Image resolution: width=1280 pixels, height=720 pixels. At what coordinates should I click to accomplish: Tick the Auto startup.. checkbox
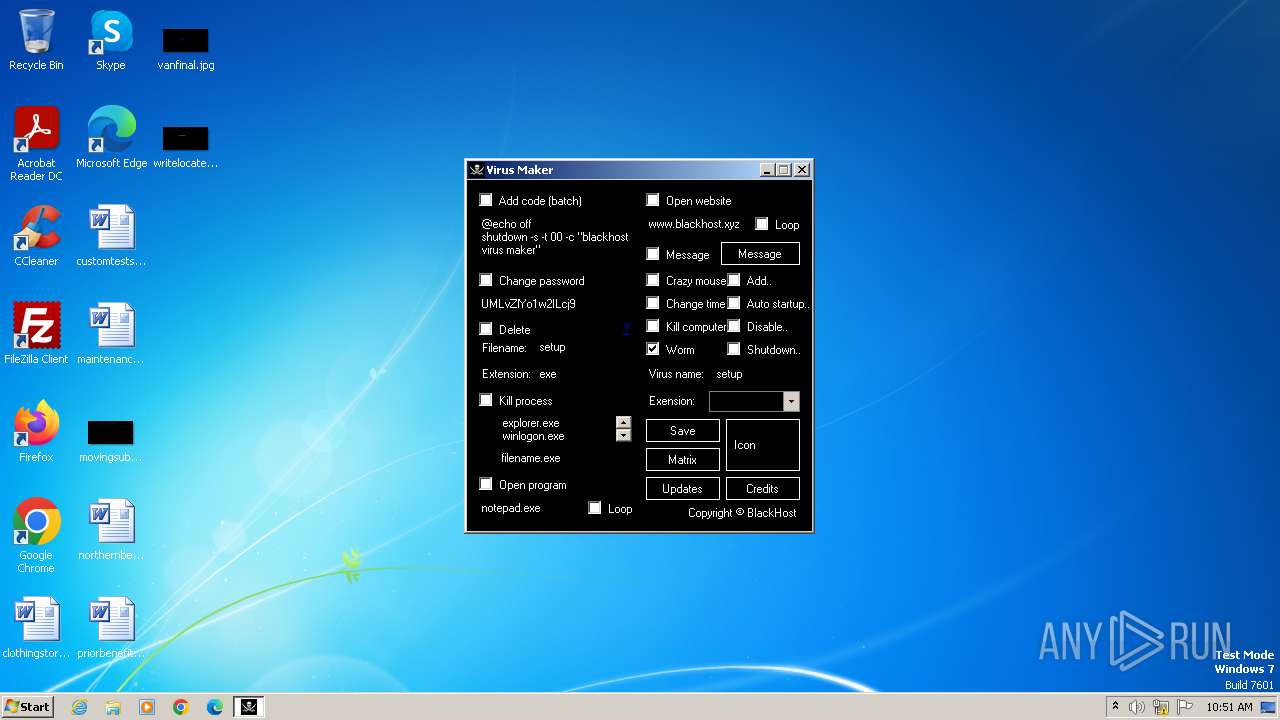[x=734, y=303]
